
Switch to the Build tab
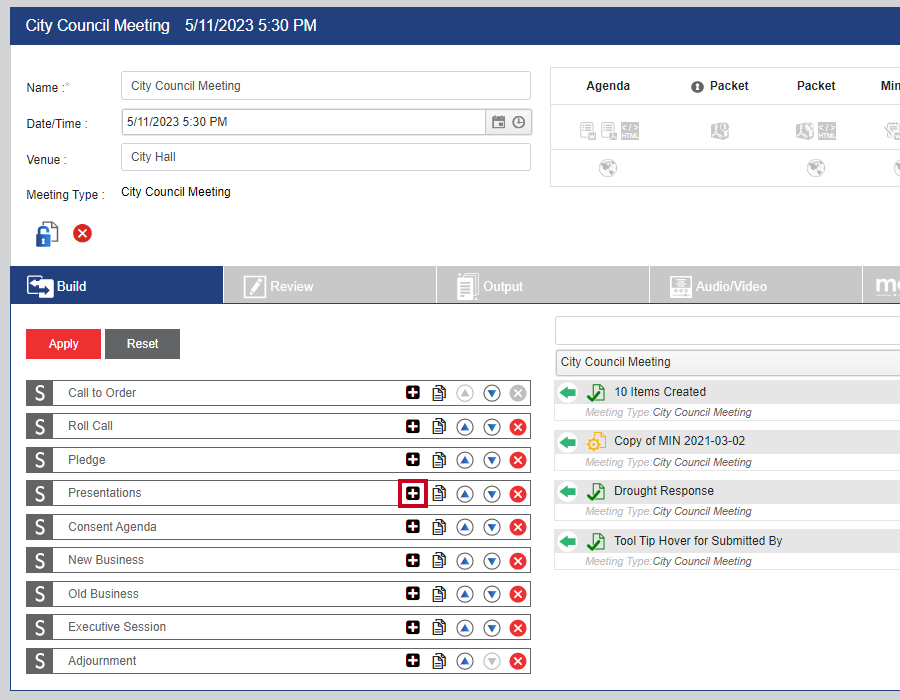click(117, 285)
